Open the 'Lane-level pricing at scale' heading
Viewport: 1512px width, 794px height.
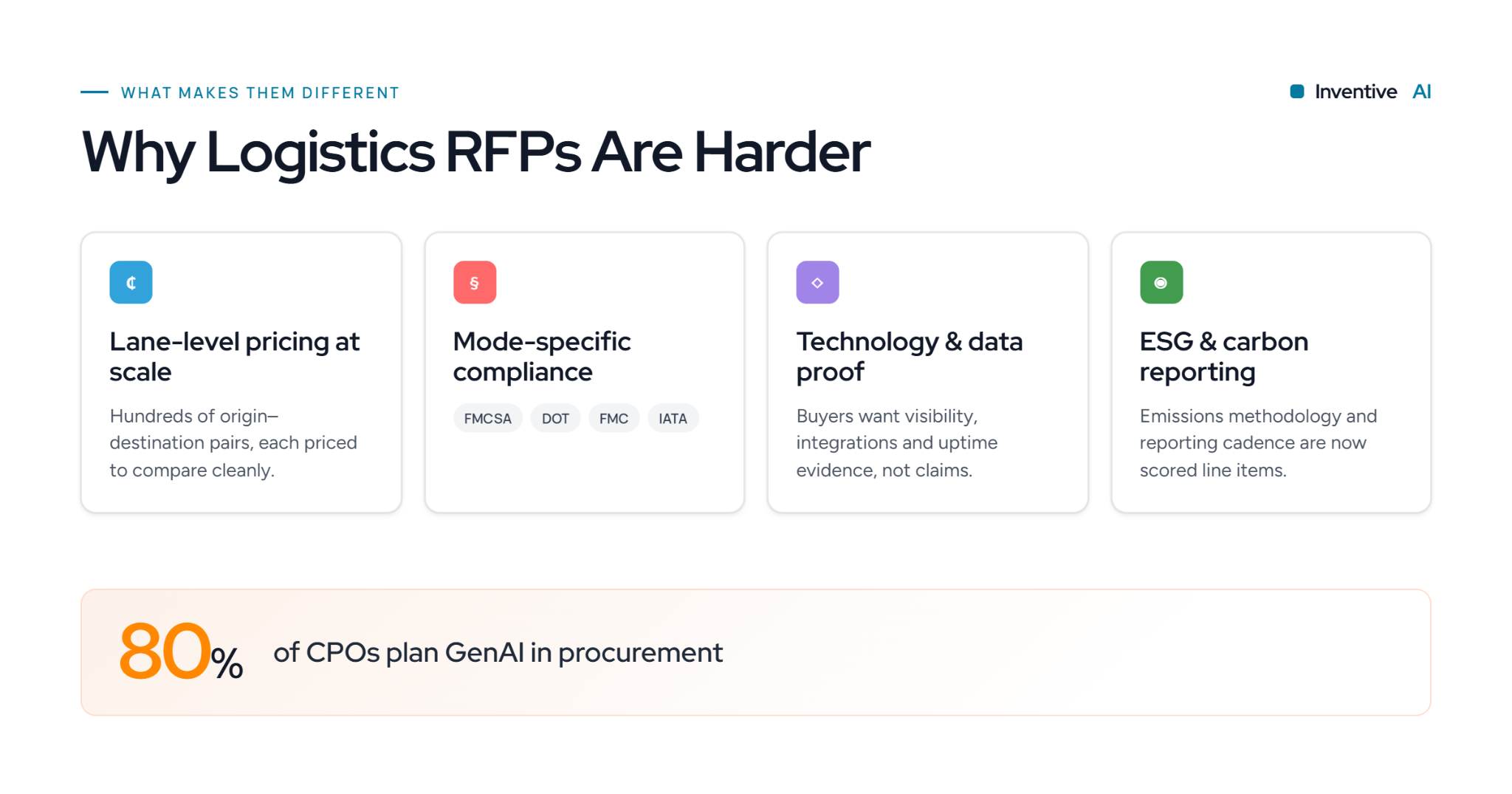[235, 357]
